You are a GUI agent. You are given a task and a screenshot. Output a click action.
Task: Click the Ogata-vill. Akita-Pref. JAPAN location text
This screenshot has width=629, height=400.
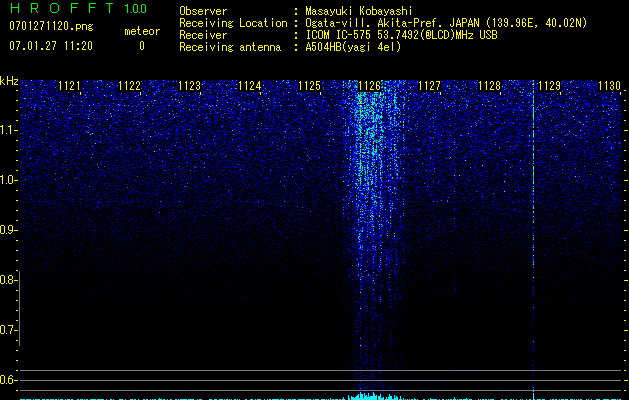click(446, 23)
